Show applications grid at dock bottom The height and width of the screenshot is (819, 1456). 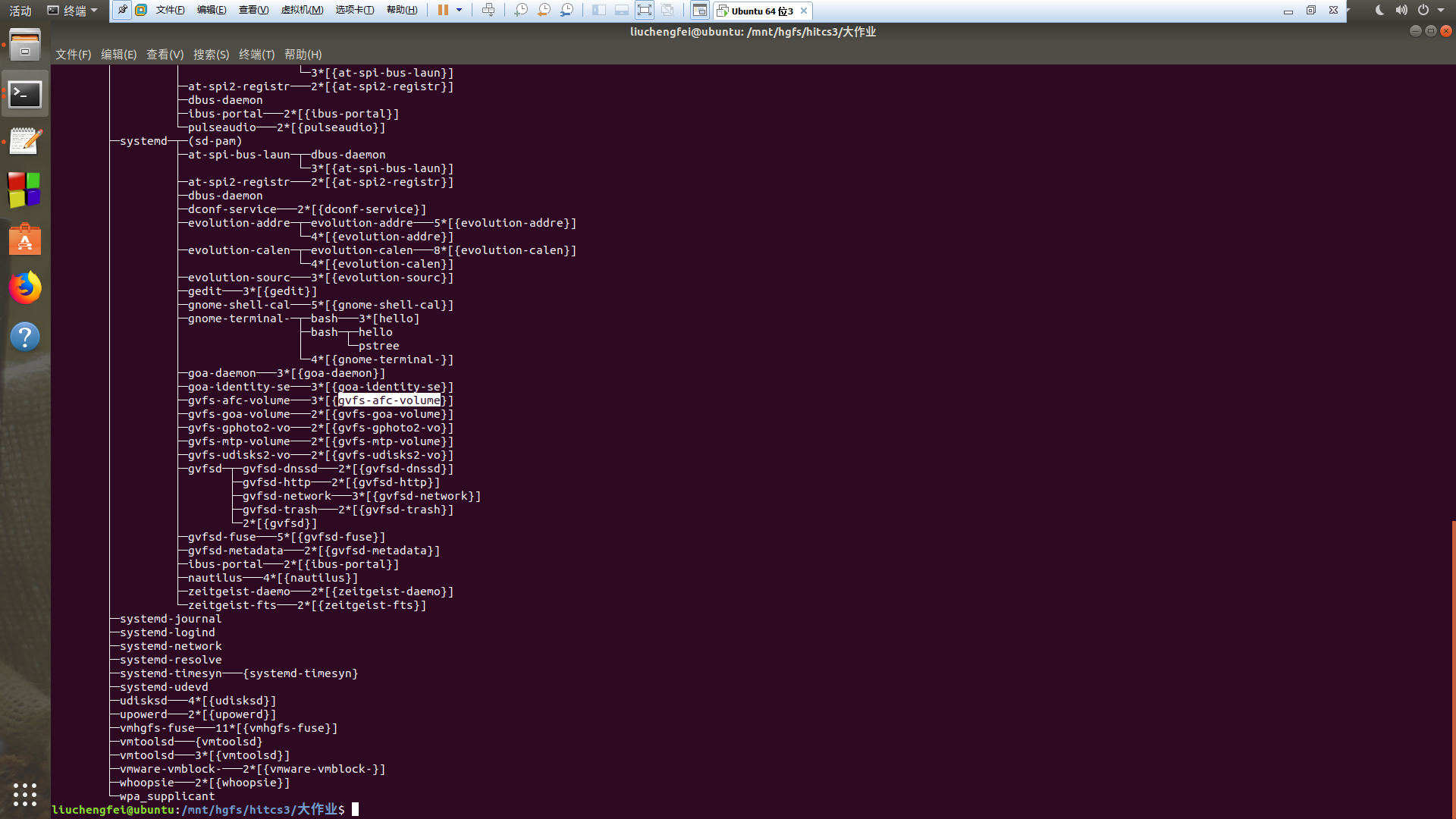(25, 794)
